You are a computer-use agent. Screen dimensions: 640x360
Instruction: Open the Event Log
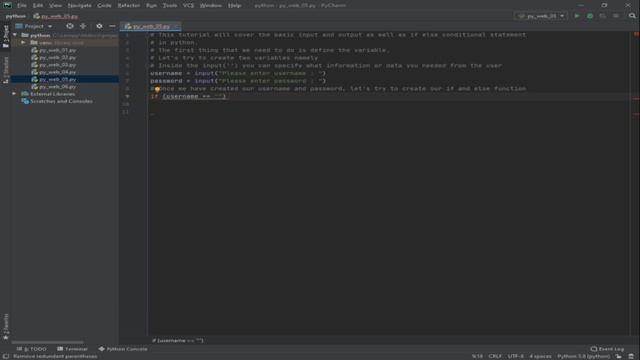[x=607, y=349]
